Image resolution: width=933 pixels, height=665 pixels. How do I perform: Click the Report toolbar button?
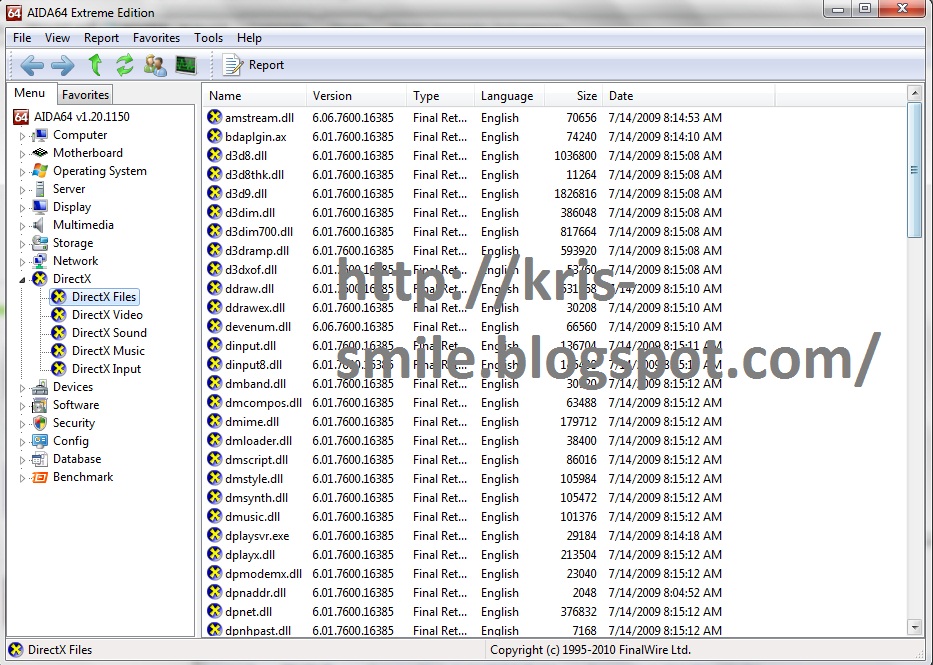point(253,65)
